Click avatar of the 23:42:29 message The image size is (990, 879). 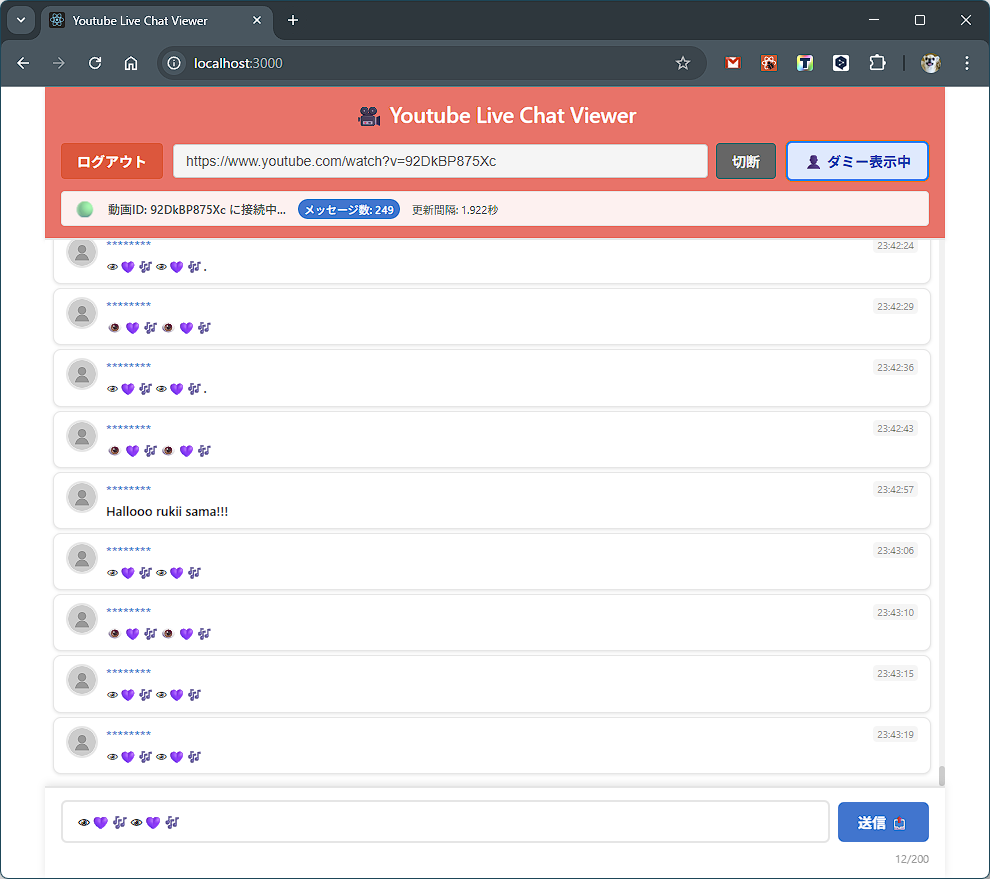(82, 313)
